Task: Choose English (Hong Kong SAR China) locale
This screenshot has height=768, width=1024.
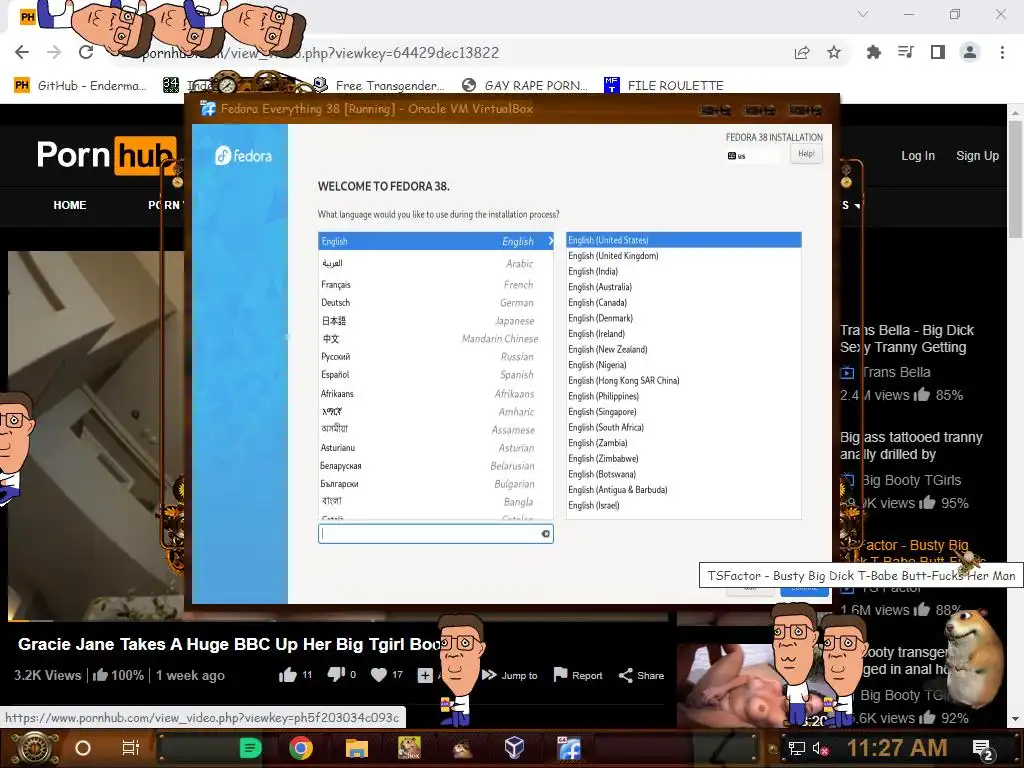Action: pos(684,381)
